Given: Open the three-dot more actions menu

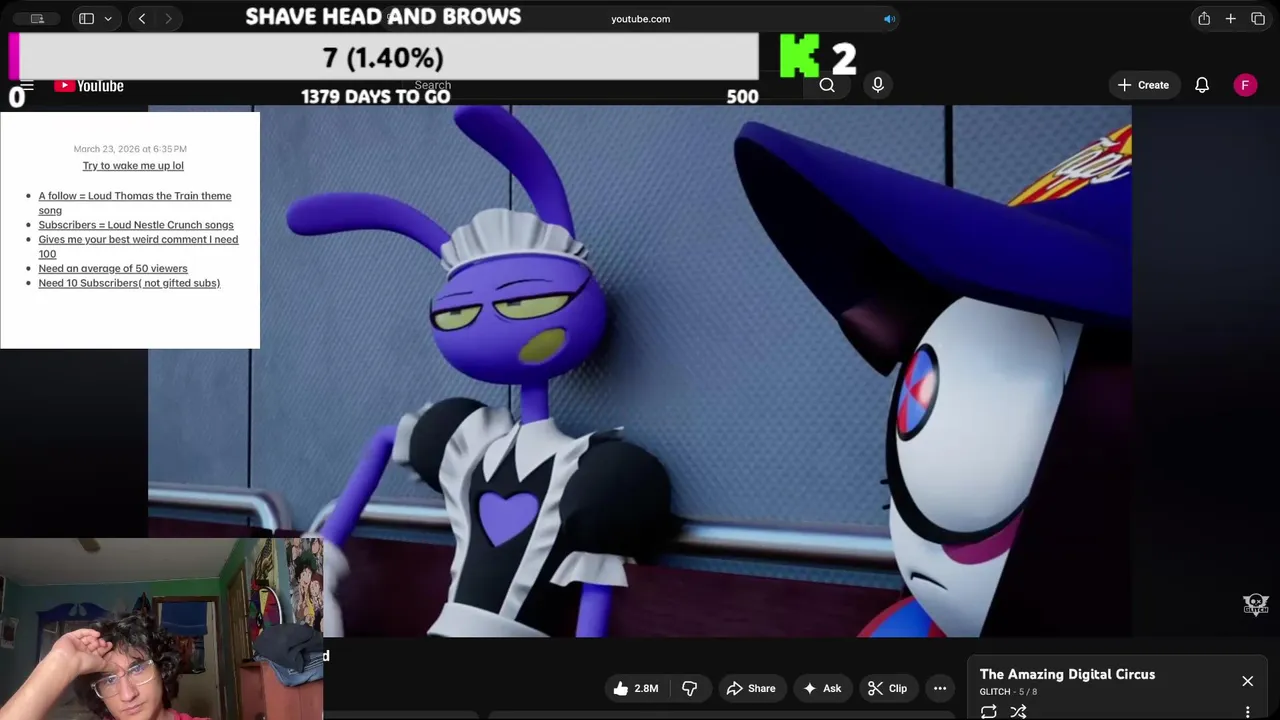Looking at the screenshot, I should pos(940,688).
